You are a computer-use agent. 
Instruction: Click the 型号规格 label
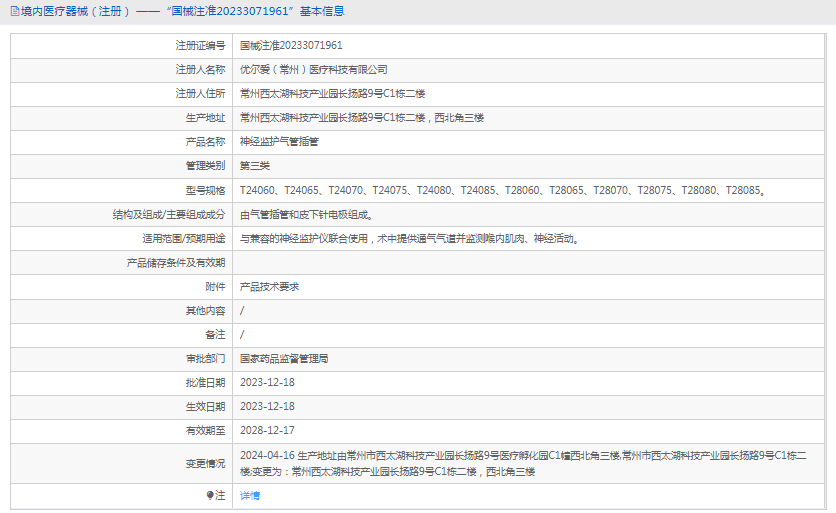(205, 190)
